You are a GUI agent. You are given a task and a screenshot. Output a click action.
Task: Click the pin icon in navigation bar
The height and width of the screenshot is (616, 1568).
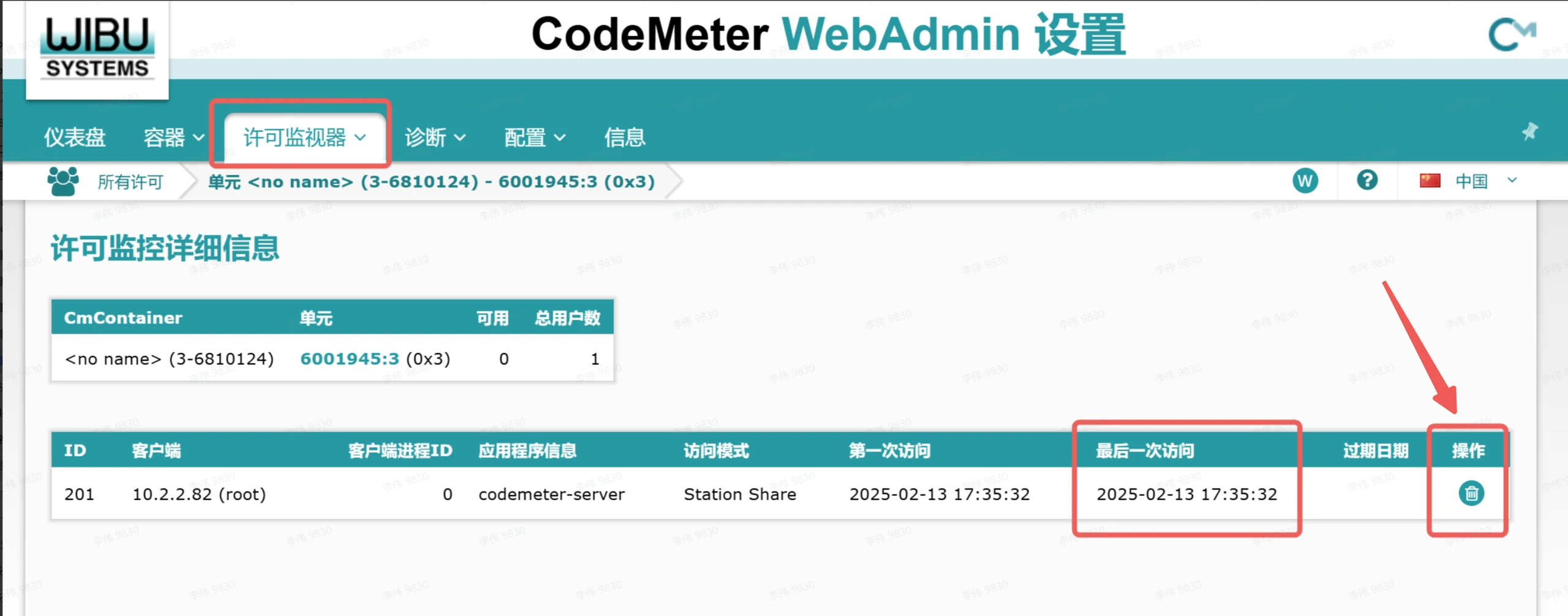[x=1529, y=131]
